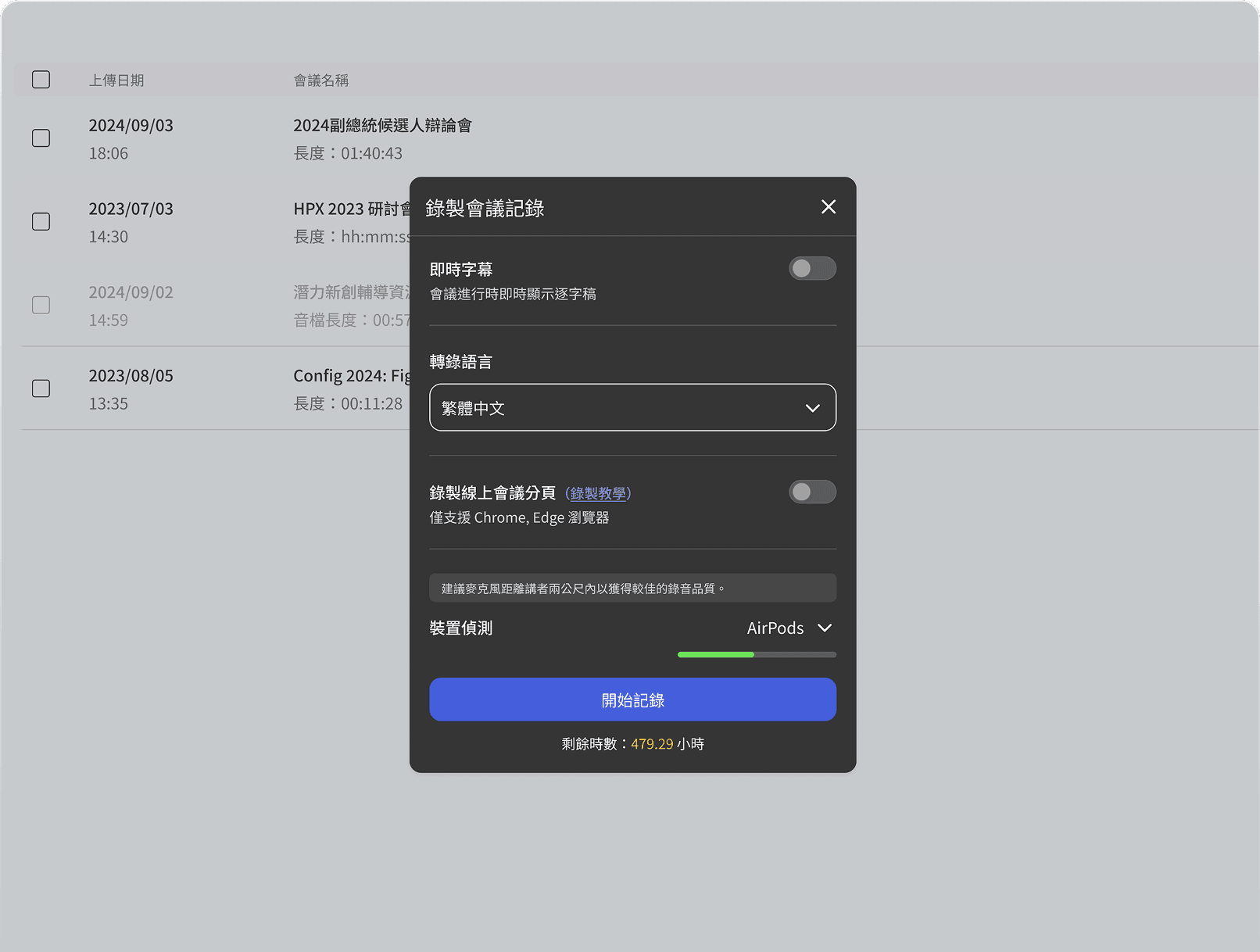Click the green microphone level bar
This screenshot has width=1260, height=952.
[x=715, y=655]
